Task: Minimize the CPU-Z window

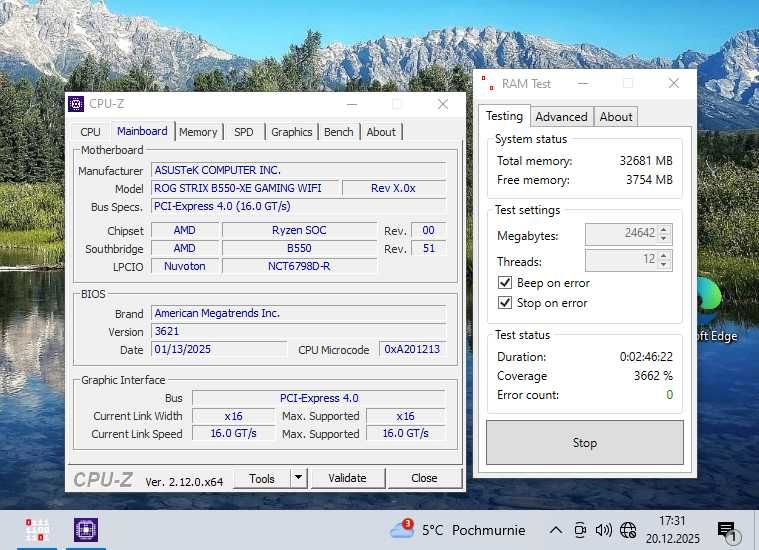Action: tap(352, 104)
